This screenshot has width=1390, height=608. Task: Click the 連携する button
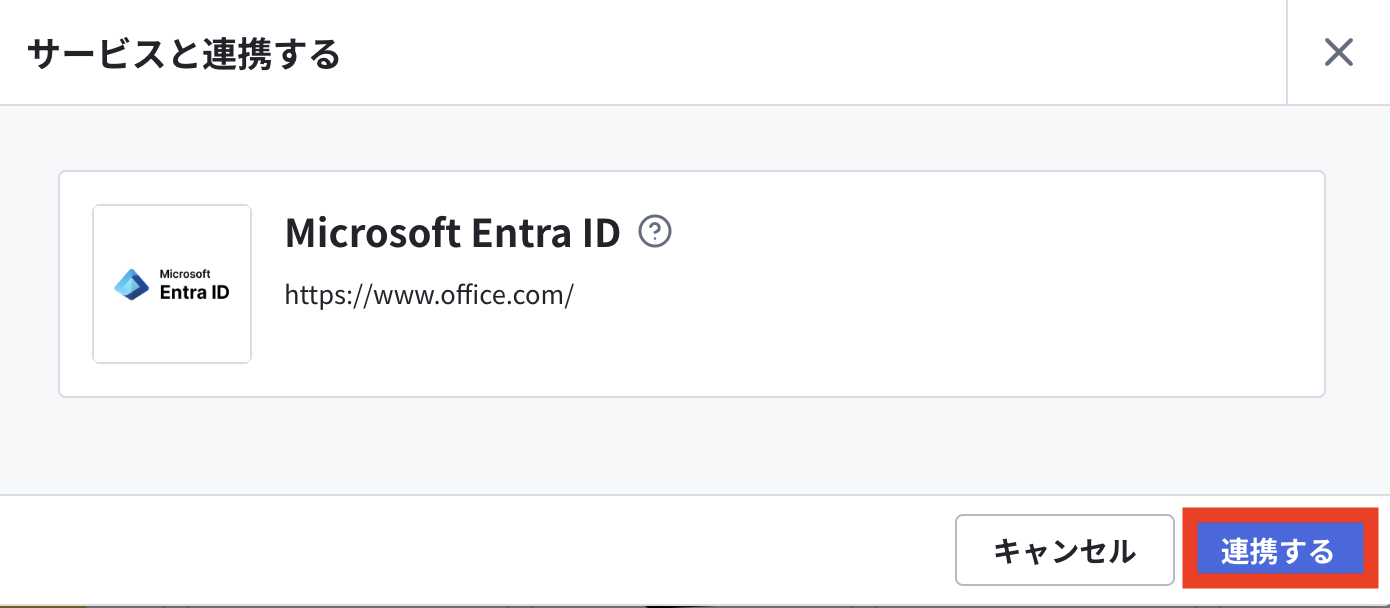point(1277,550)
